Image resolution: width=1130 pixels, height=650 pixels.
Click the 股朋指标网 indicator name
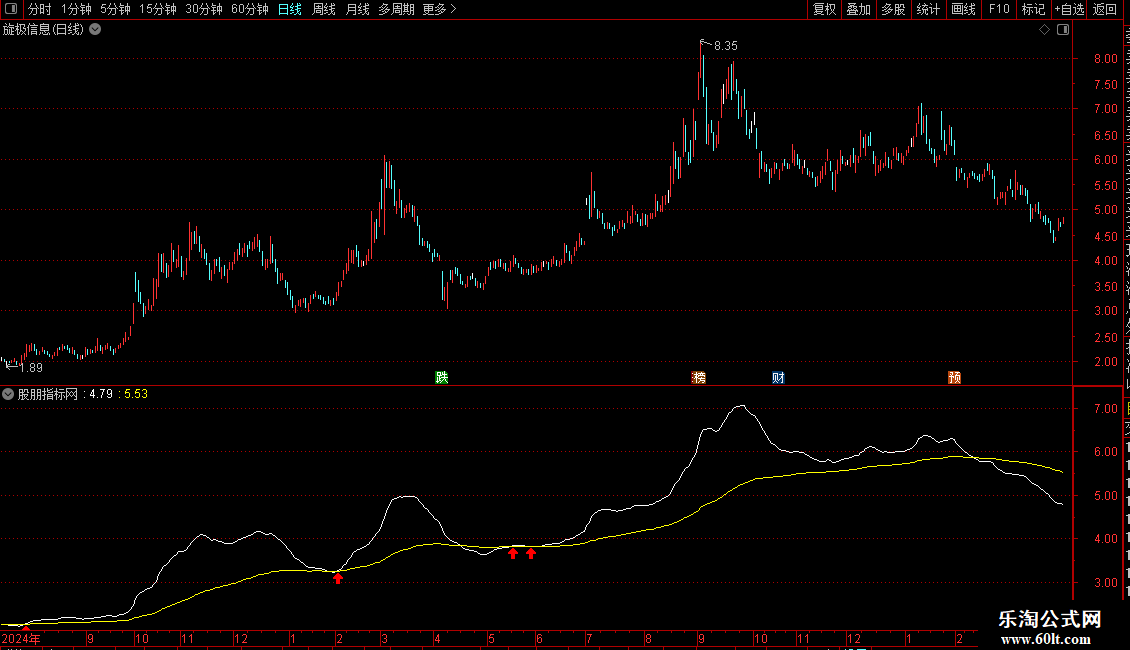[48, 394]
